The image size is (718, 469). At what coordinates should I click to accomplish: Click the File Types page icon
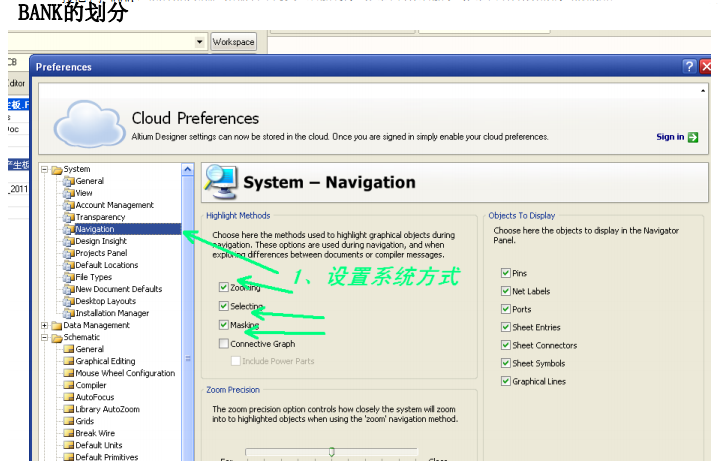click(69, 277)
